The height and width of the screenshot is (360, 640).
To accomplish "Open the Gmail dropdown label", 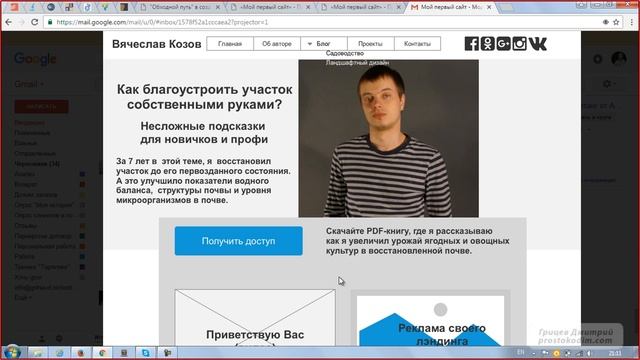I will coord(29,84).
